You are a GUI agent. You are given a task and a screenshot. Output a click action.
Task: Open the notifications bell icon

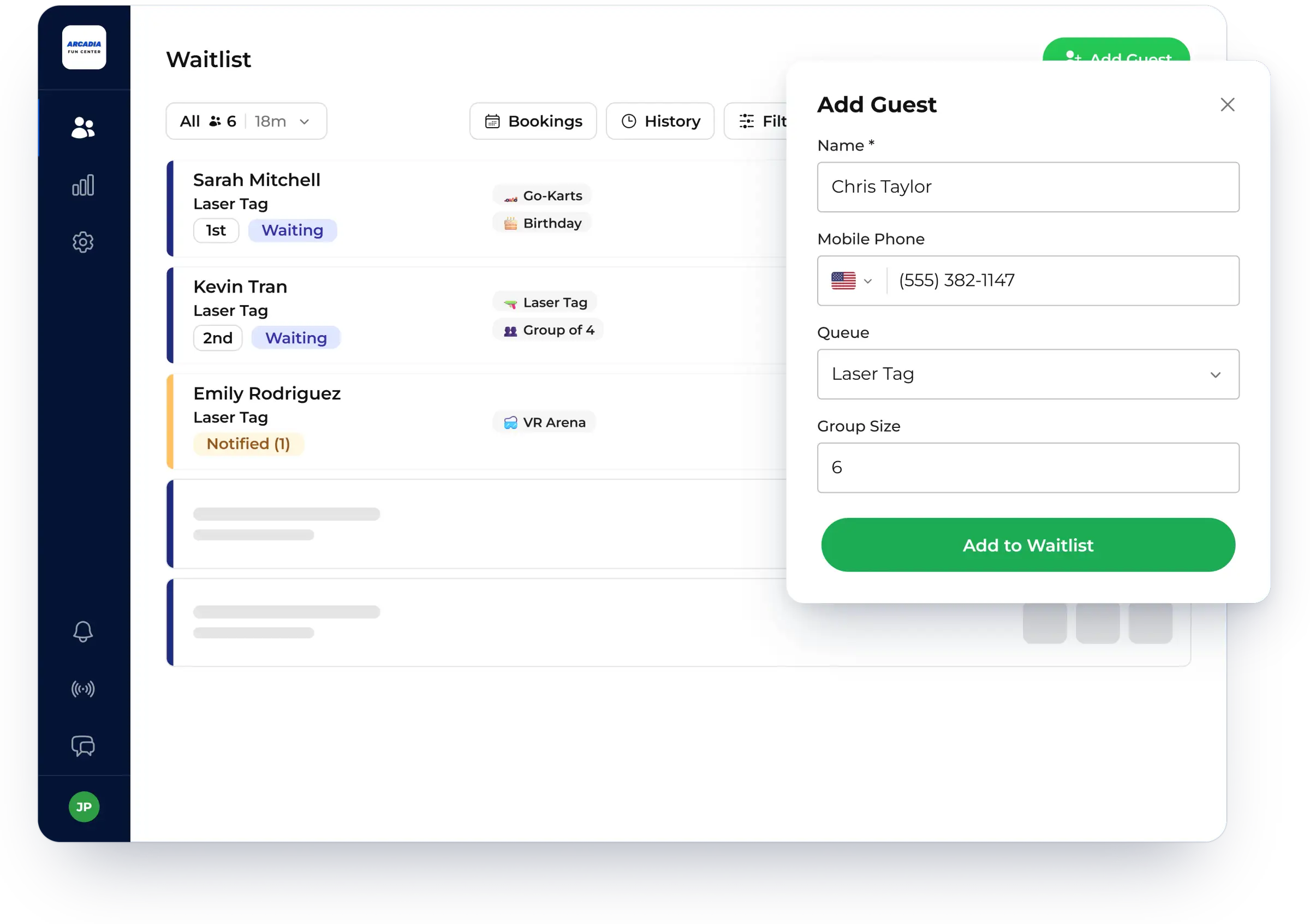84,631
